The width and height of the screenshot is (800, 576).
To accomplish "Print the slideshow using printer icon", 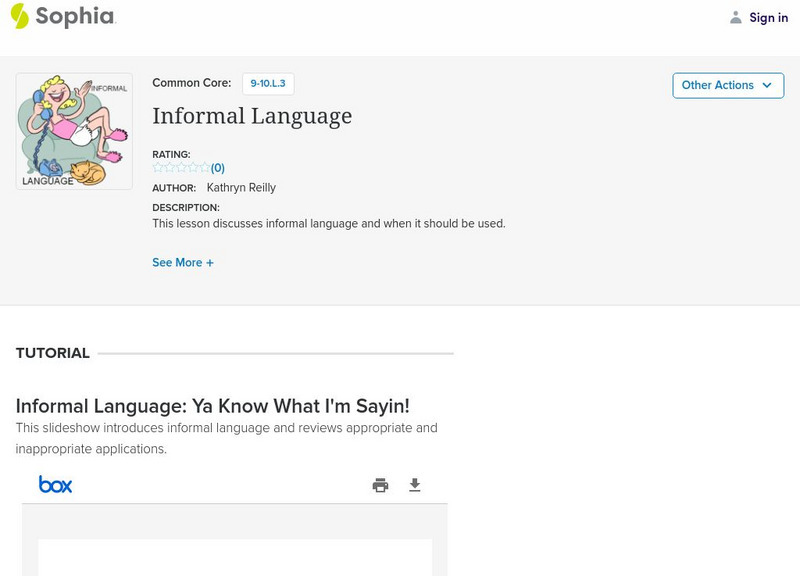I will [x=380, y=485].
